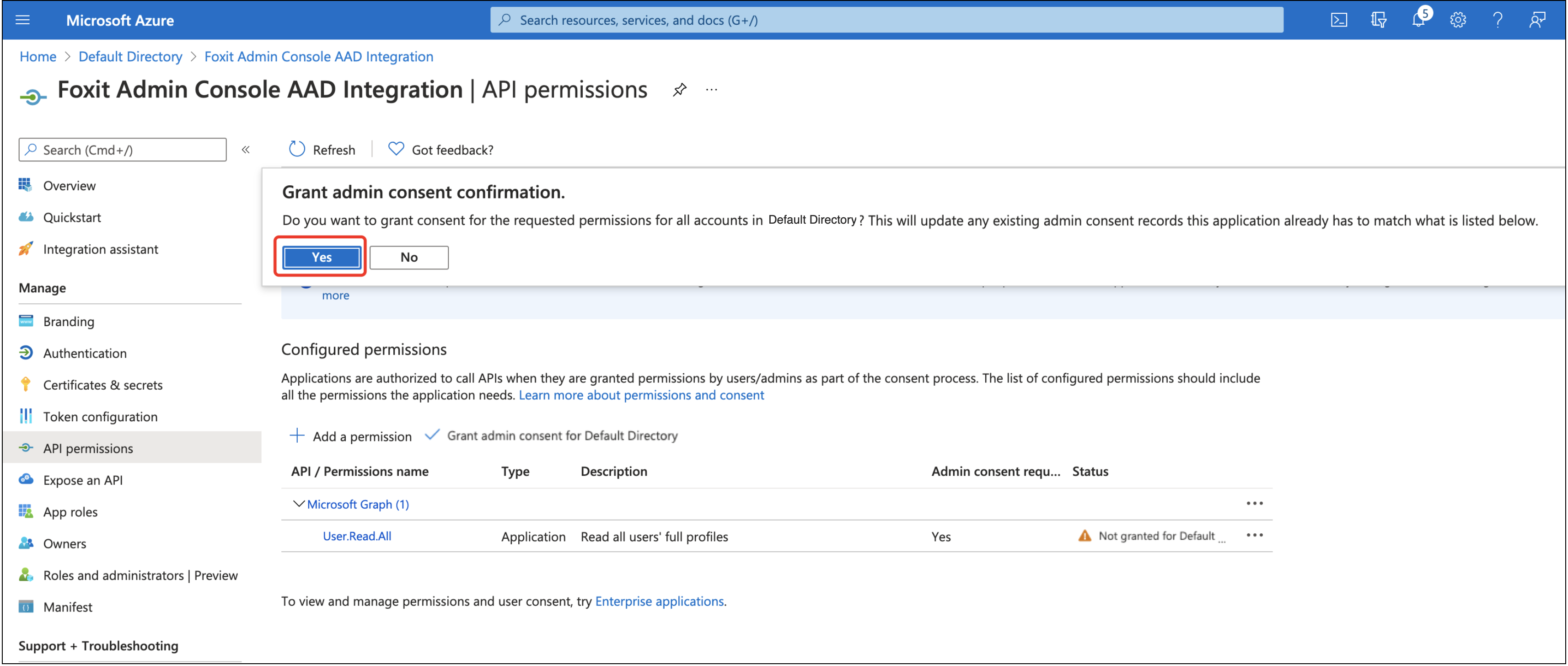The width and height of the screenshot is (1568, 666).
Task: Open the help question mark icon
Action: (1498, 20)
